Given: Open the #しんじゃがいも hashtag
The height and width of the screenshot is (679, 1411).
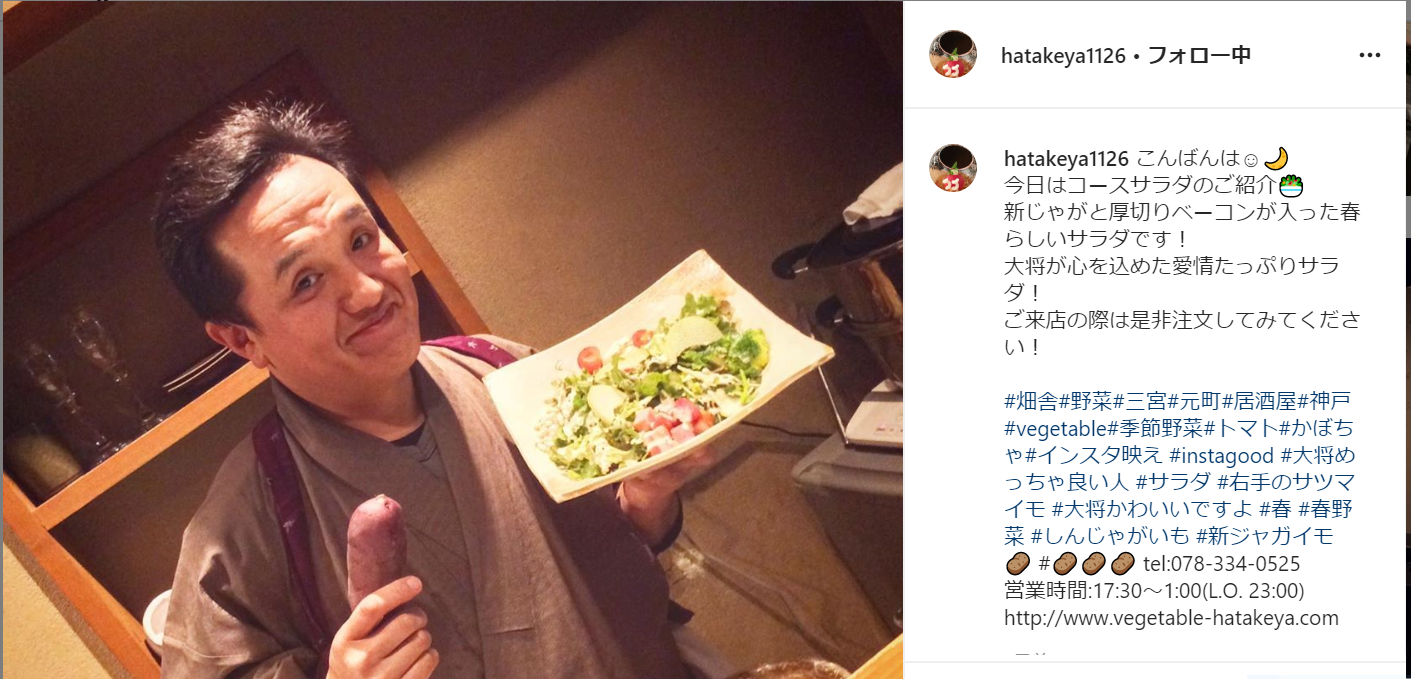Looking at the screenshot, I should pyautogui.click(x=1110, y=537).
